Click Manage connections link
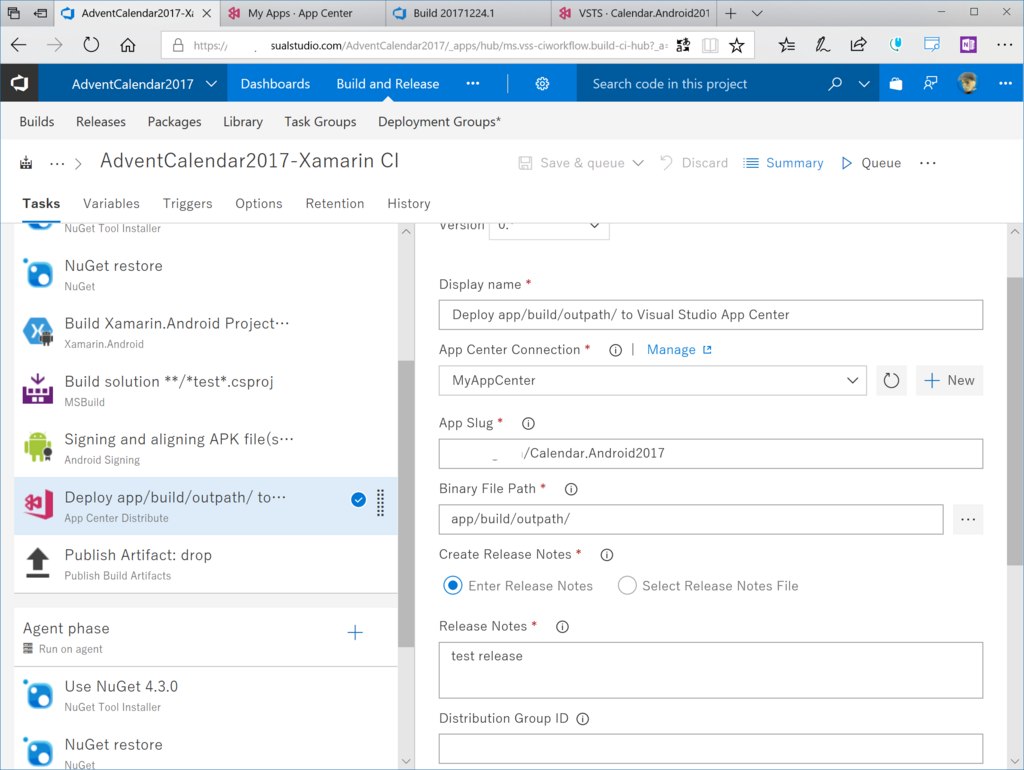The image size is (1024, 770). (x=679, y=350)
